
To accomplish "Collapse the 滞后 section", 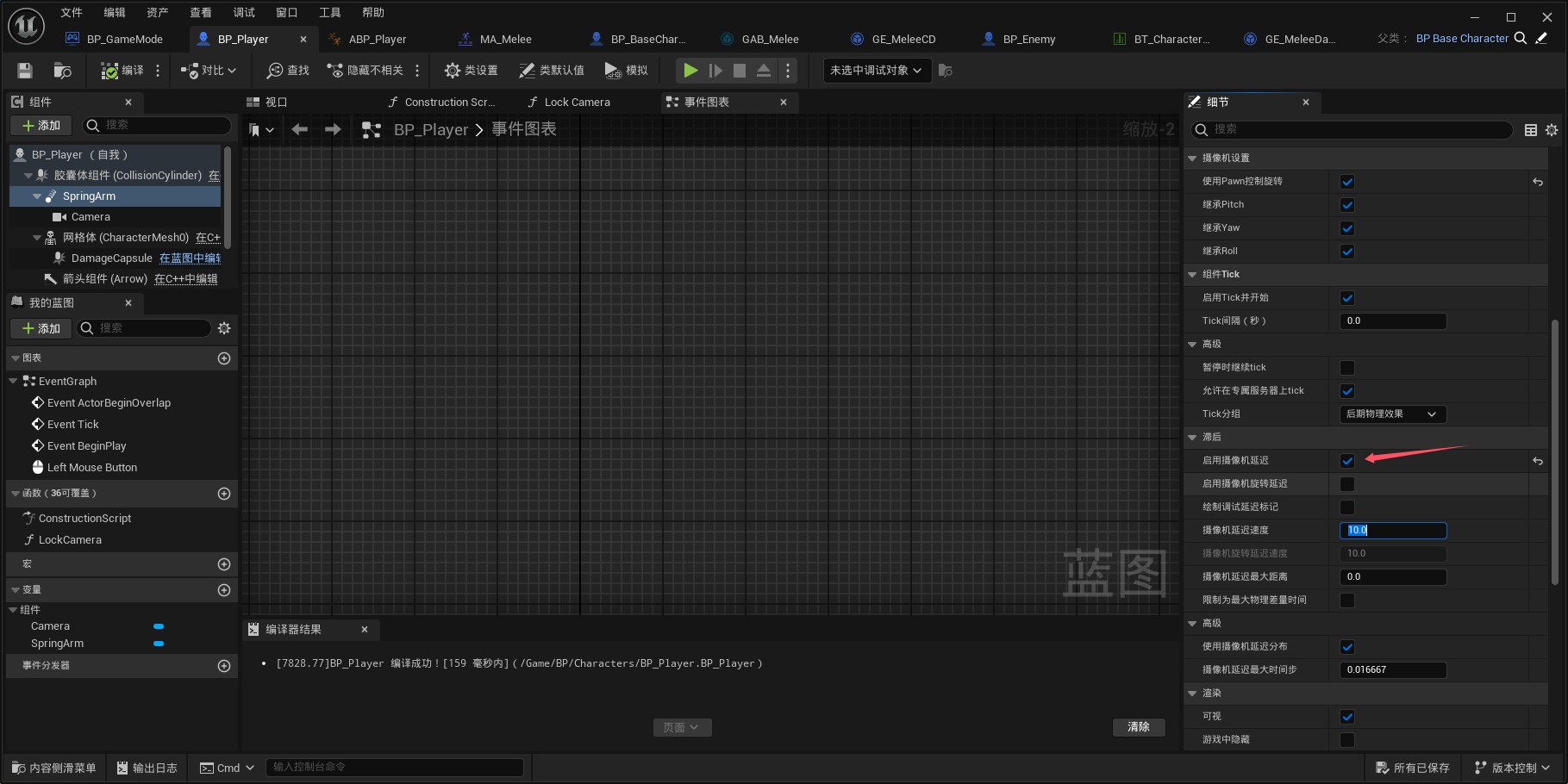I will (1192, 438).
